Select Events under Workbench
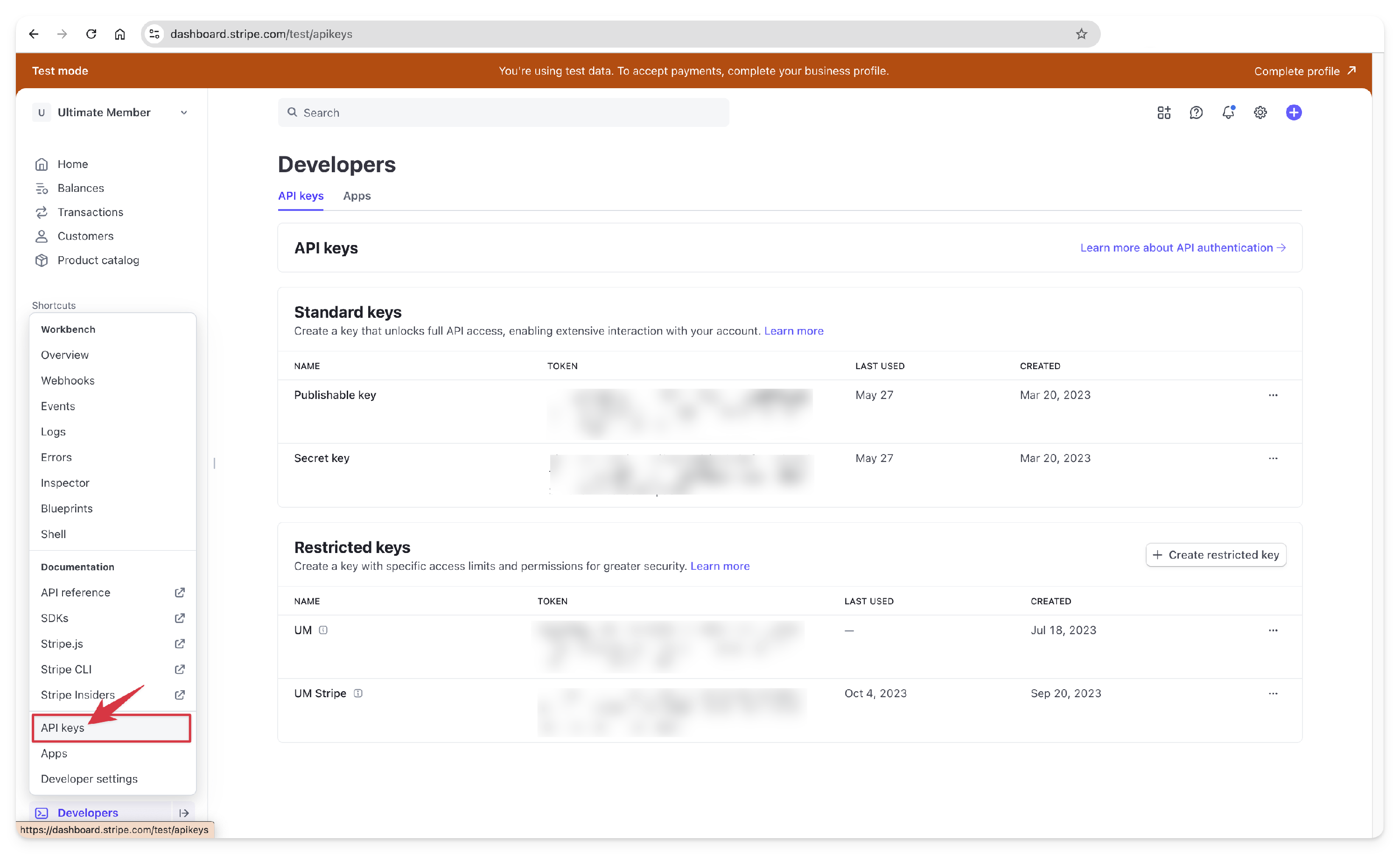1400x854 pixels. click(x=58, y=406)
